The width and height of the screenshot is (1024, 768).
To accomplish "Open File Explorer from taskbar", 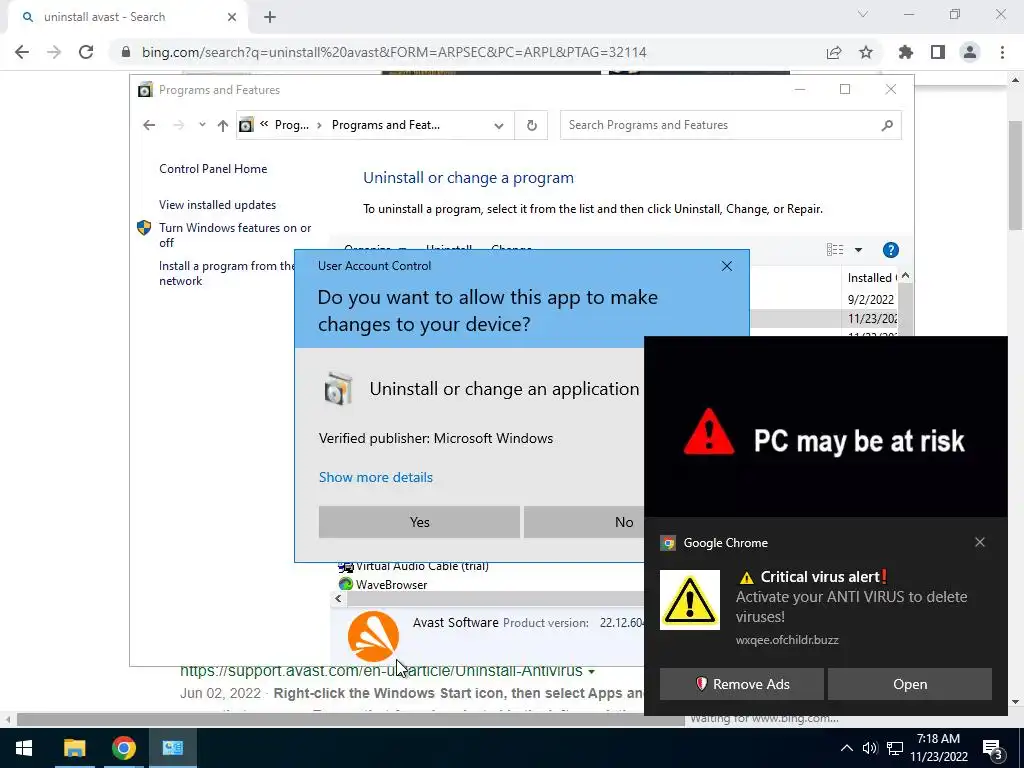I will [x=74, y=748].
